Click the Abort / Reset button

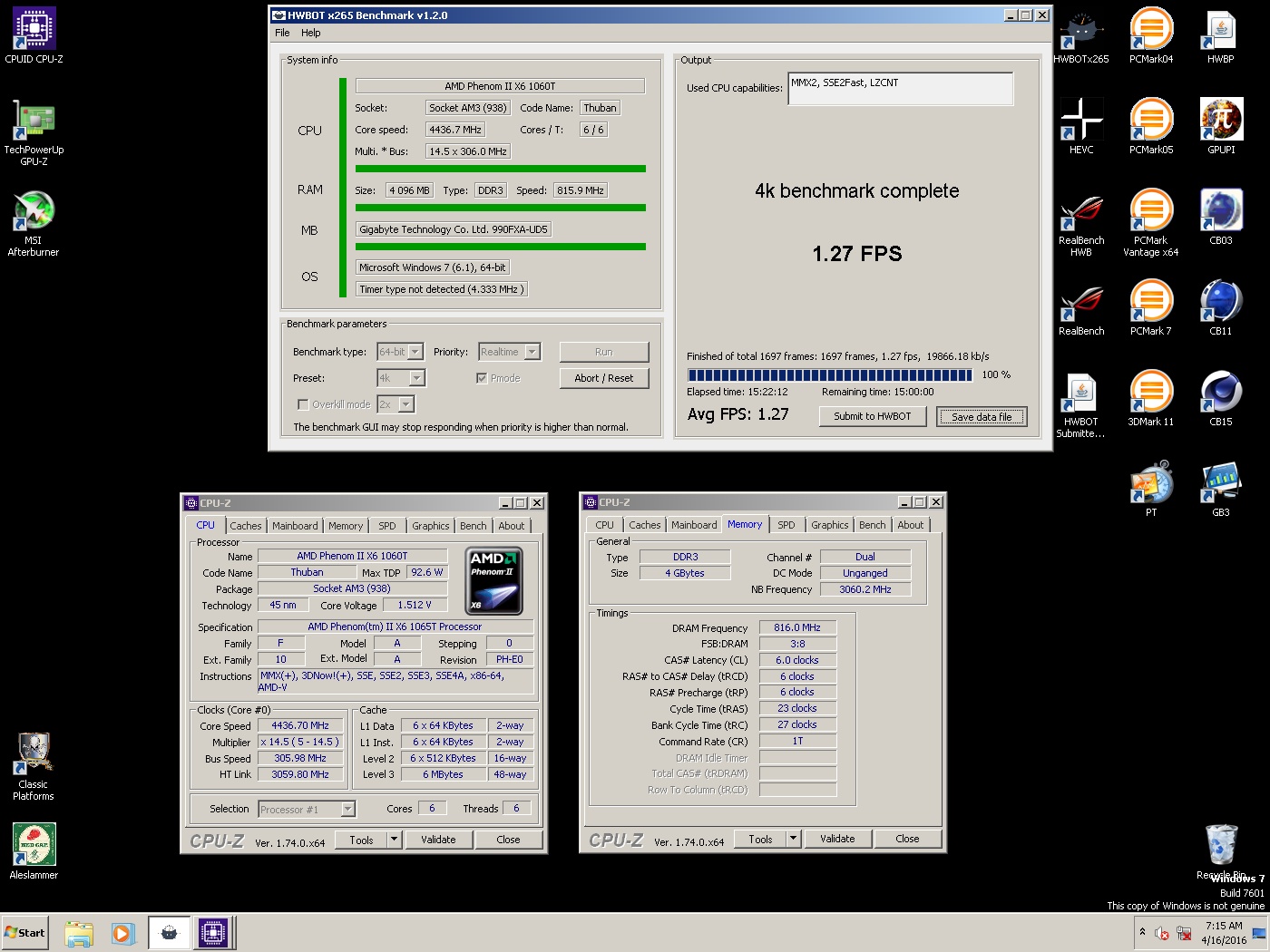[604, 378]
